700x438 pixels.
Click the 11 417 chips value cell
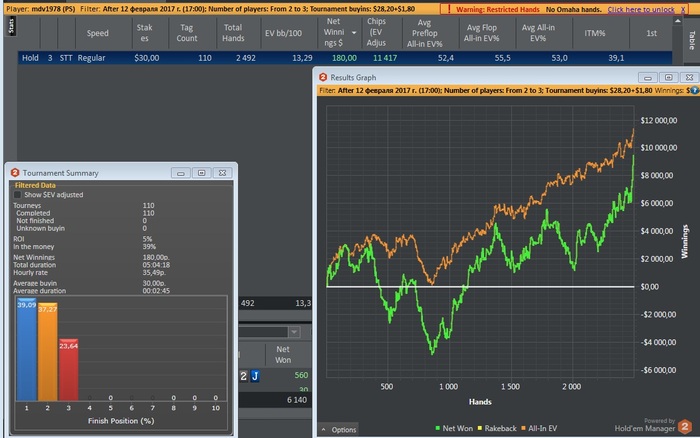[385, 58]
